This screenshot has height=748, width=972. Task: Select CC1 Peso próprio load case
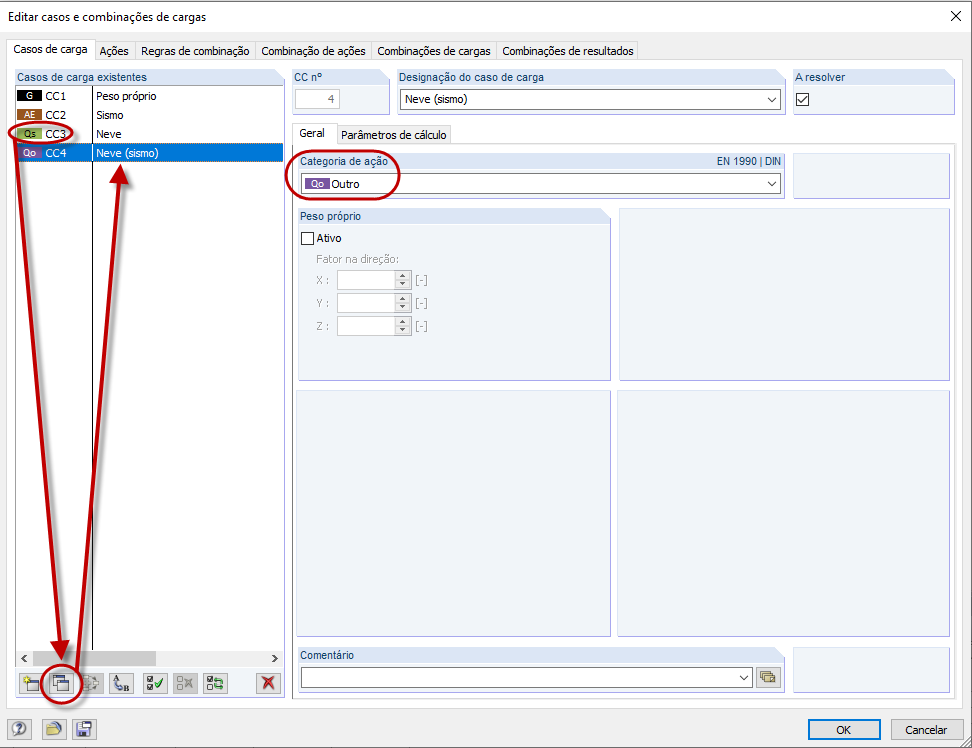pyautogui.click(x=149, y=96)
